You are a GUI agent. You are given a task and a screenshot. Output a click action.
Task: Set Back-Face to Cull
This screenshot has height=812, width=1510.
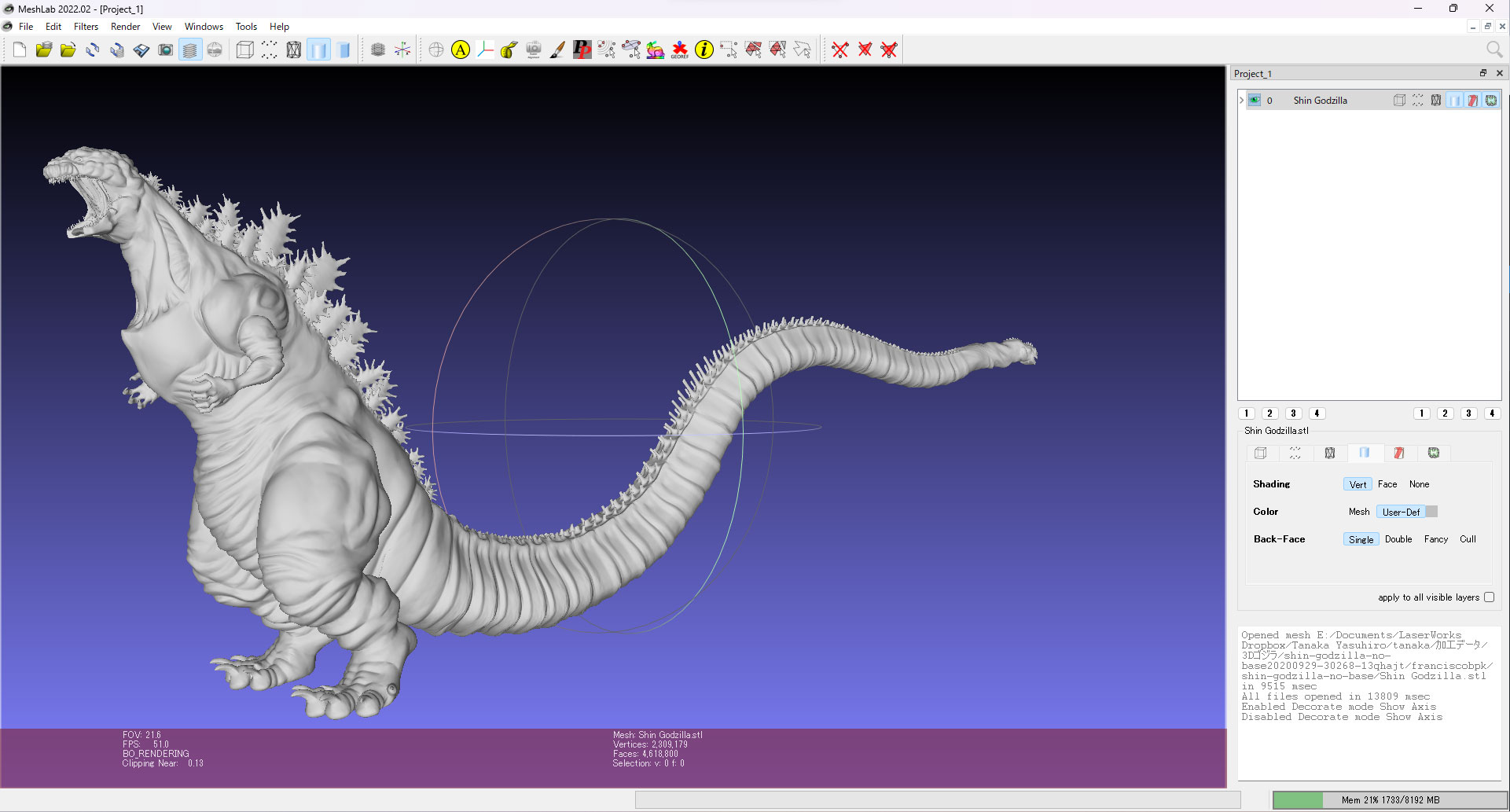coord(1468,540)
